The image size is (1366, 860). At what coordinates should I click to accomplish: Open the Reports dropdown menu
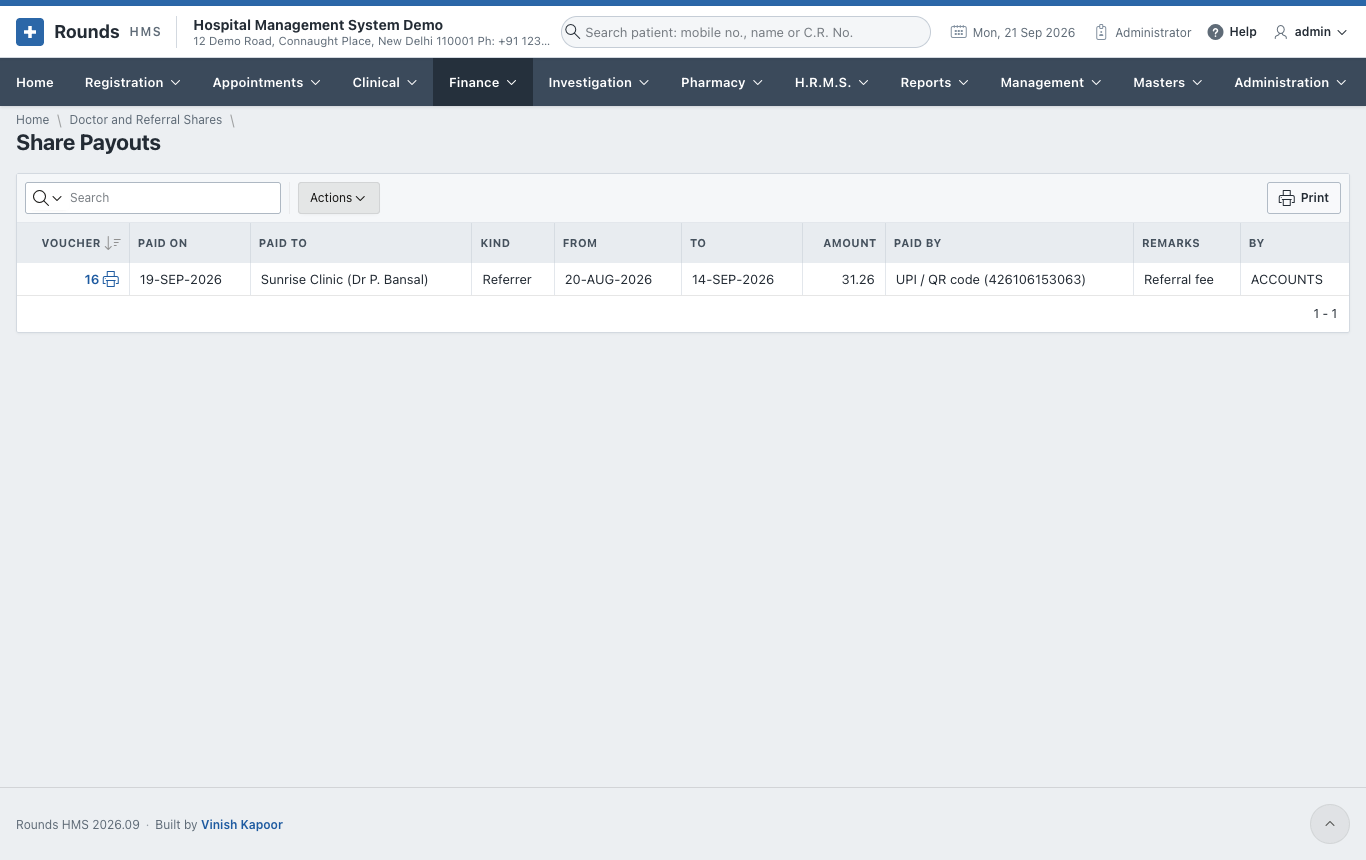pos(935,82)
